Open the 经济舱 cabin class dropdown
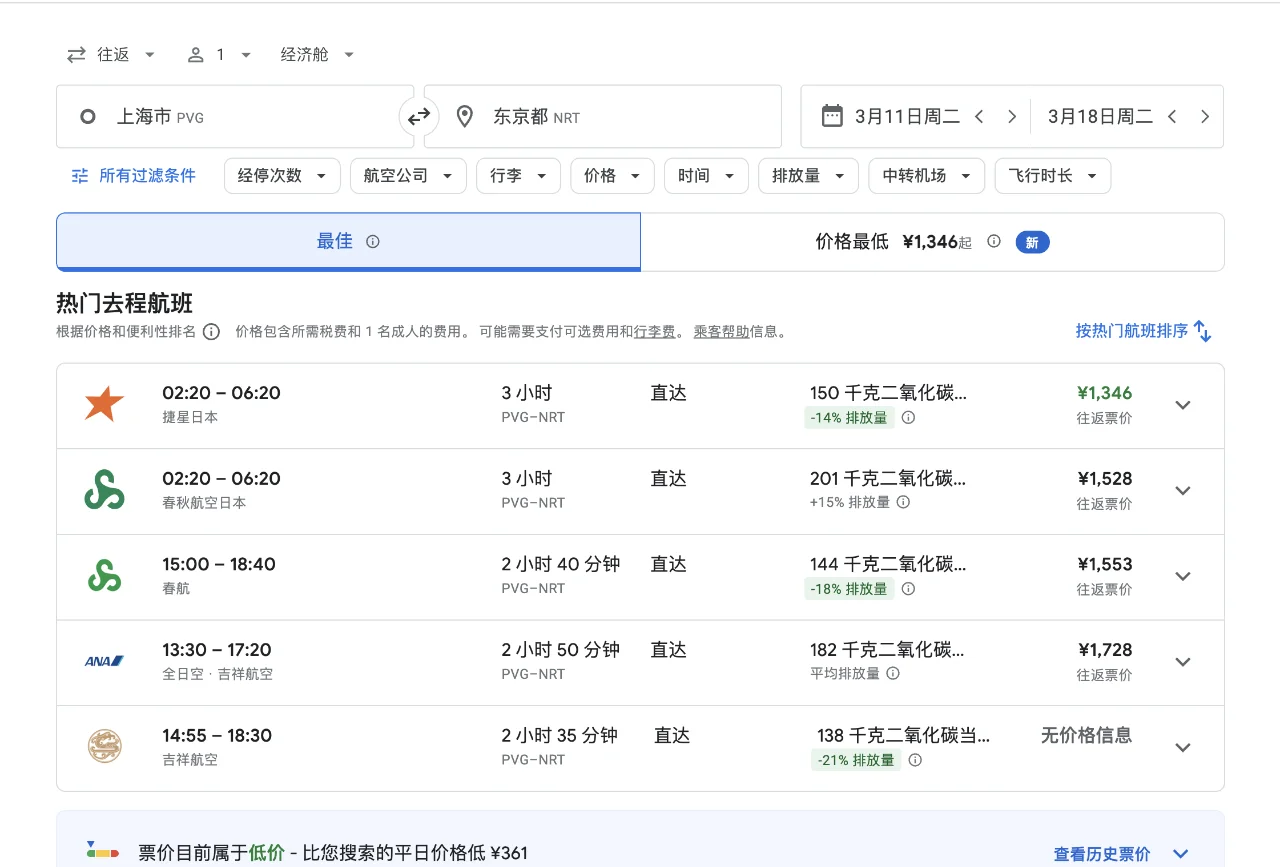Viewport: 1280px width, 867px height. (x=316, y=55)
